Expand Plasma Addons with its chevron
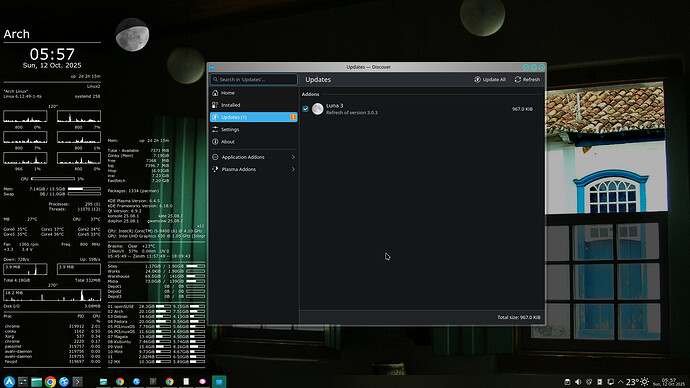Screen dimensions: 690x388 pyautogui.click(x=293, y=169)
